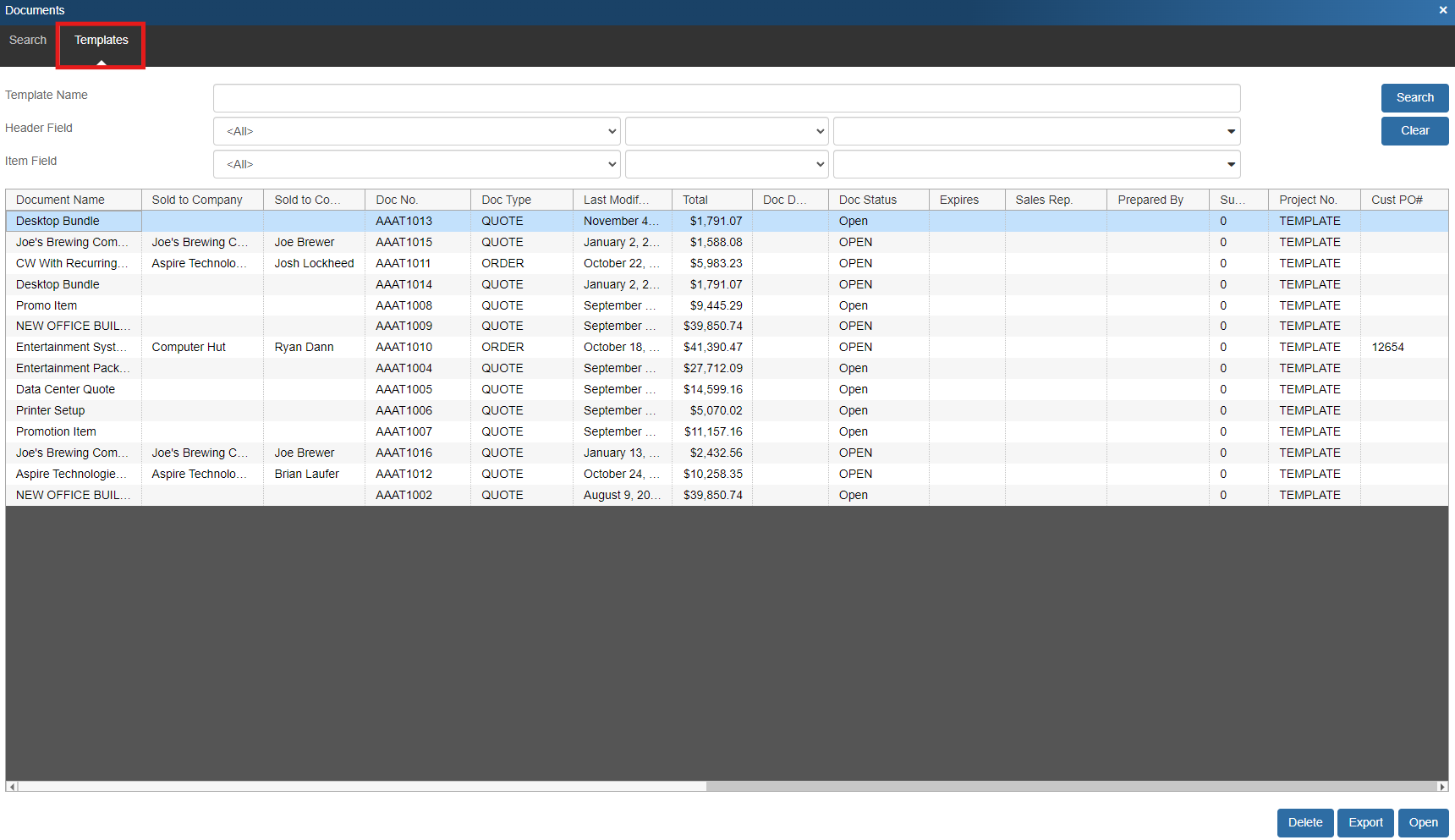Image resolution: width=1455 pixels, height=840 pixels.
Task: Delete the selected template
Action: 1304,822
